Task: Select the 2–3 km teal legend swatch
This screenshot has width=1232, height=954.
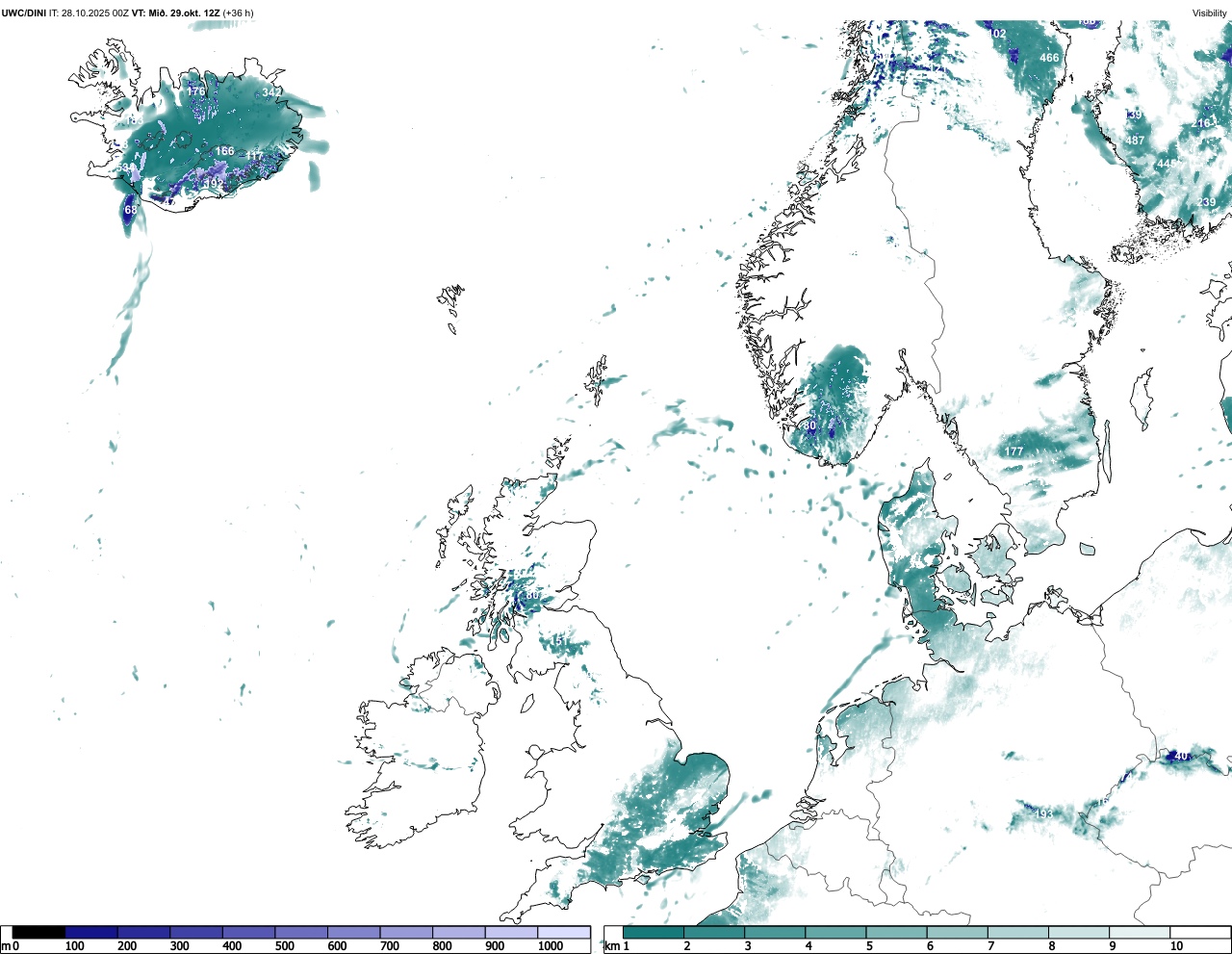Action: coord(714,932)
